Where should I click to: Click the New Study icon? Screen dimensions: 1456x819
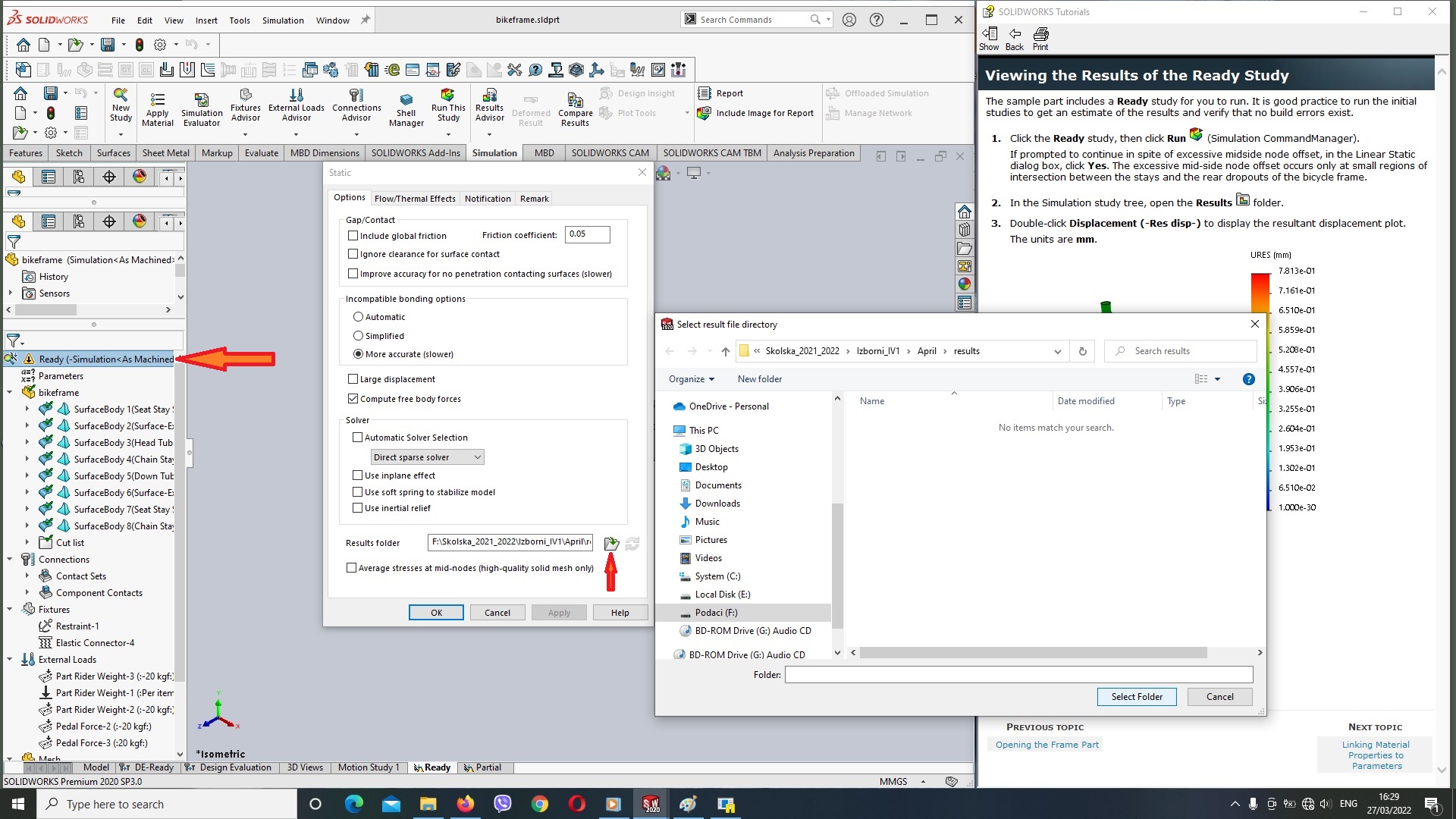tap(121, 105)
